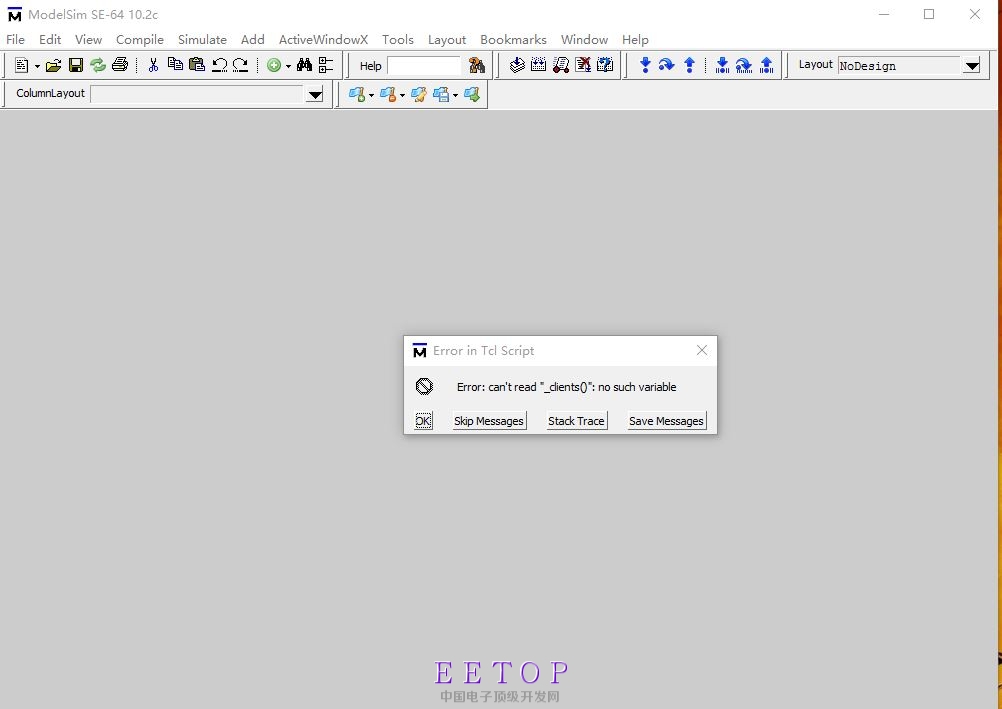Close the Error in Tcl Script dialog
The width and height of the screenshot is (1002, 709).
tap(702, 350)
